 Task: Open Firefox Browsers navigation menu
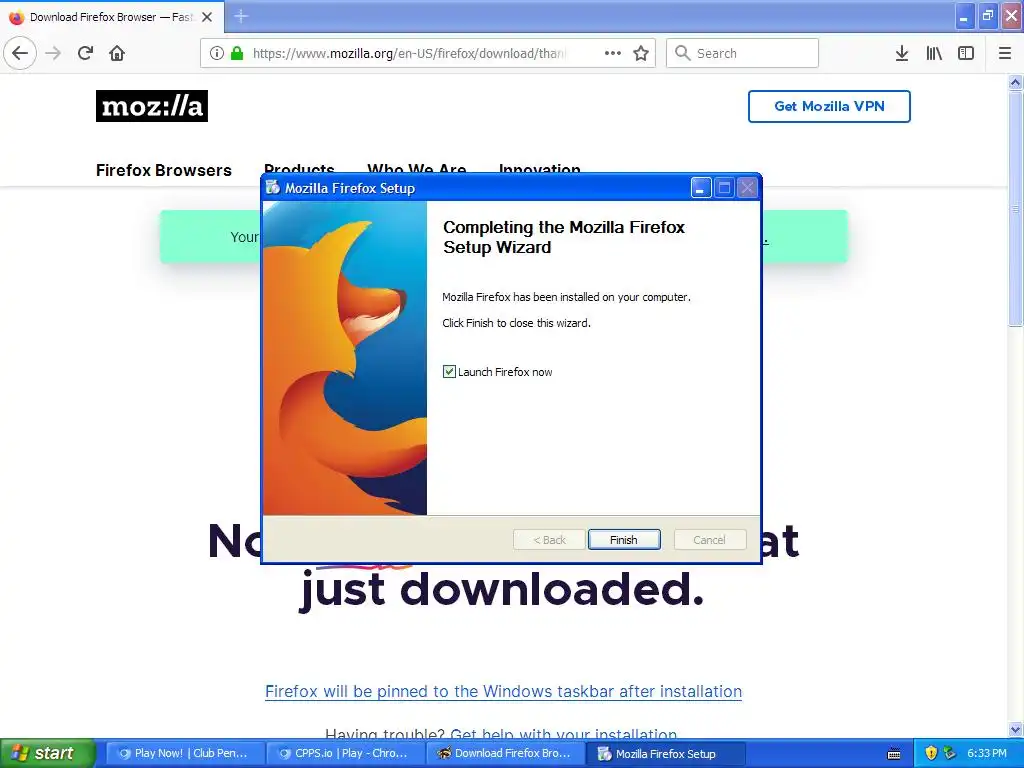coord(164,170)
